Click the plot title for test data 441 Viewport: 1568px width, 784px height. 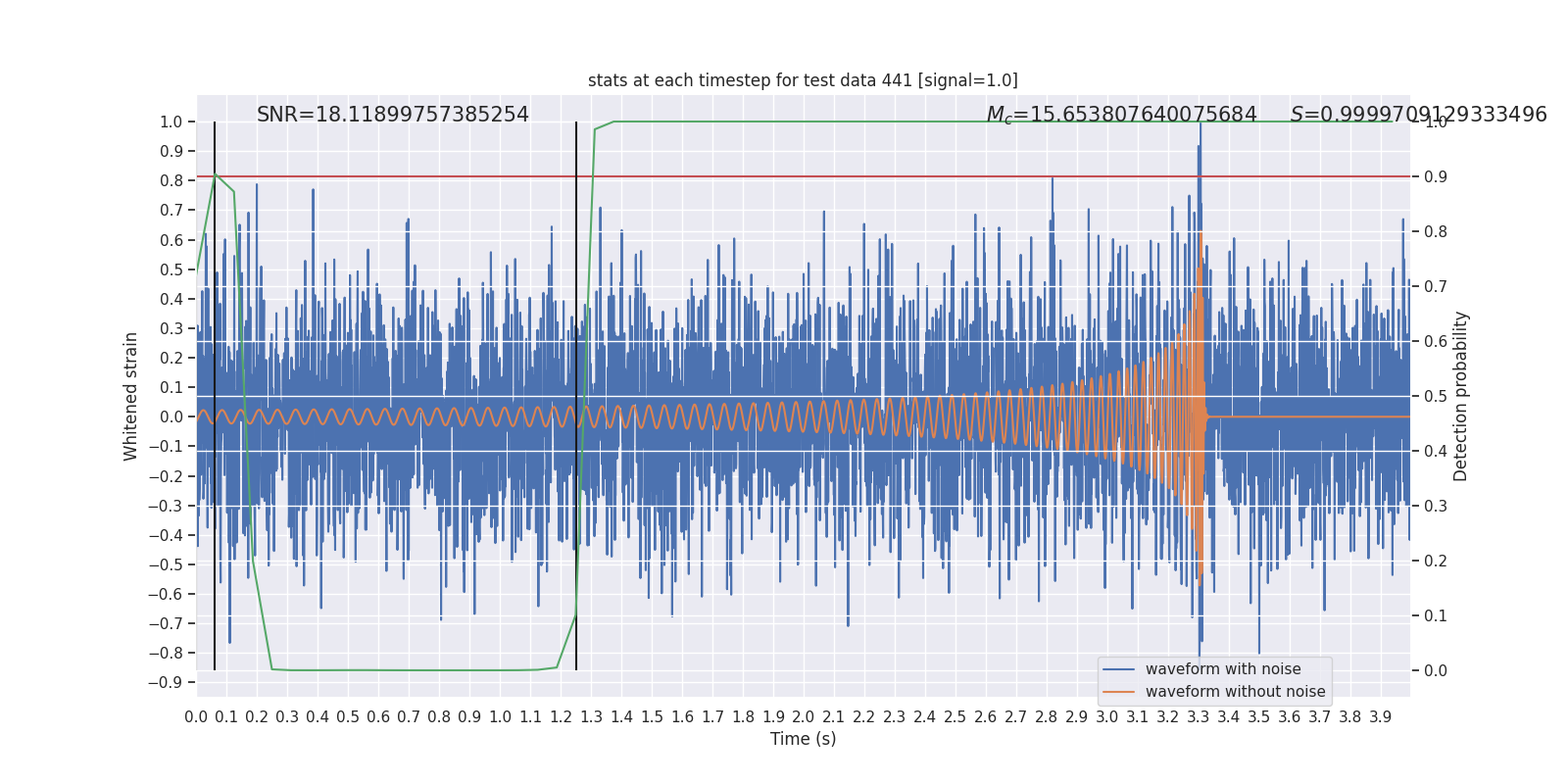(803, 80)
